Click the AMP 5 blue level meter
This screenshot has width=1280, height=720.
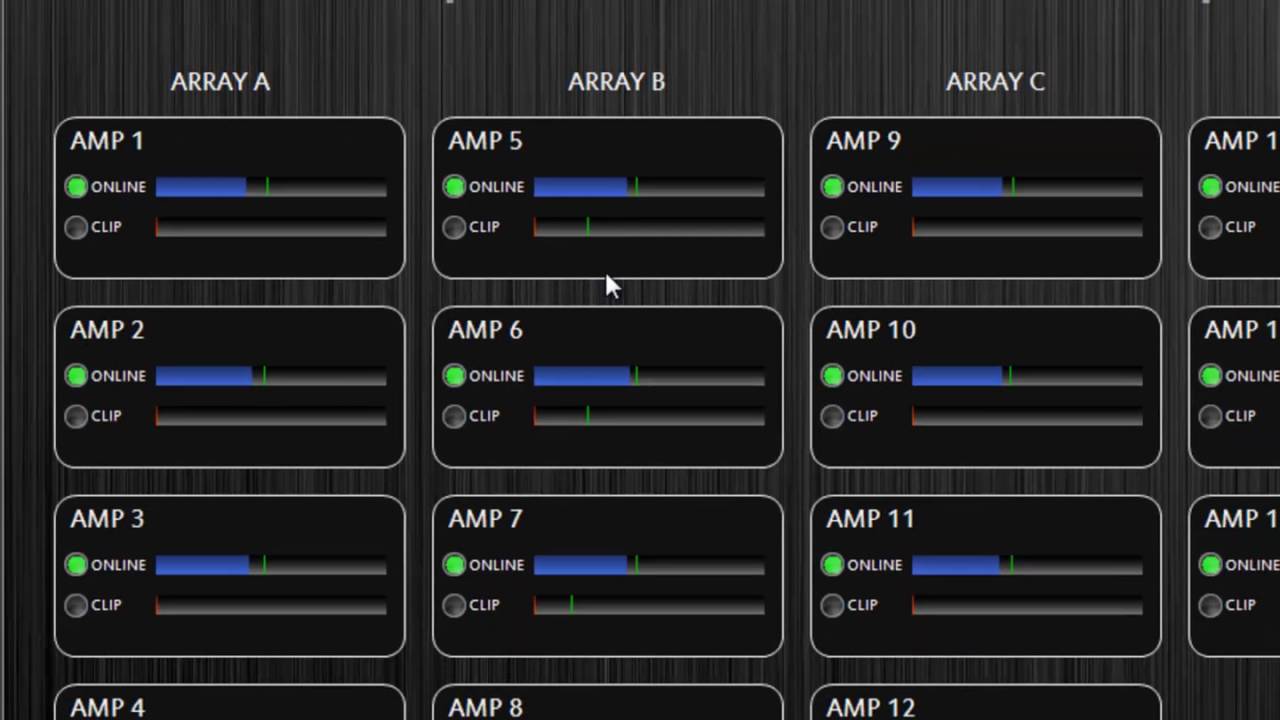point(649,187)
